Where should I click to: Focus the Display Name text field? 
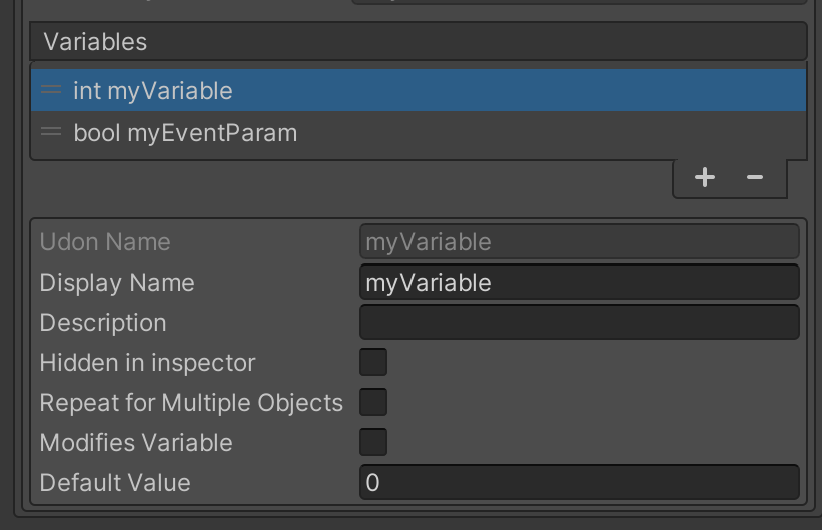pos(579,283)
